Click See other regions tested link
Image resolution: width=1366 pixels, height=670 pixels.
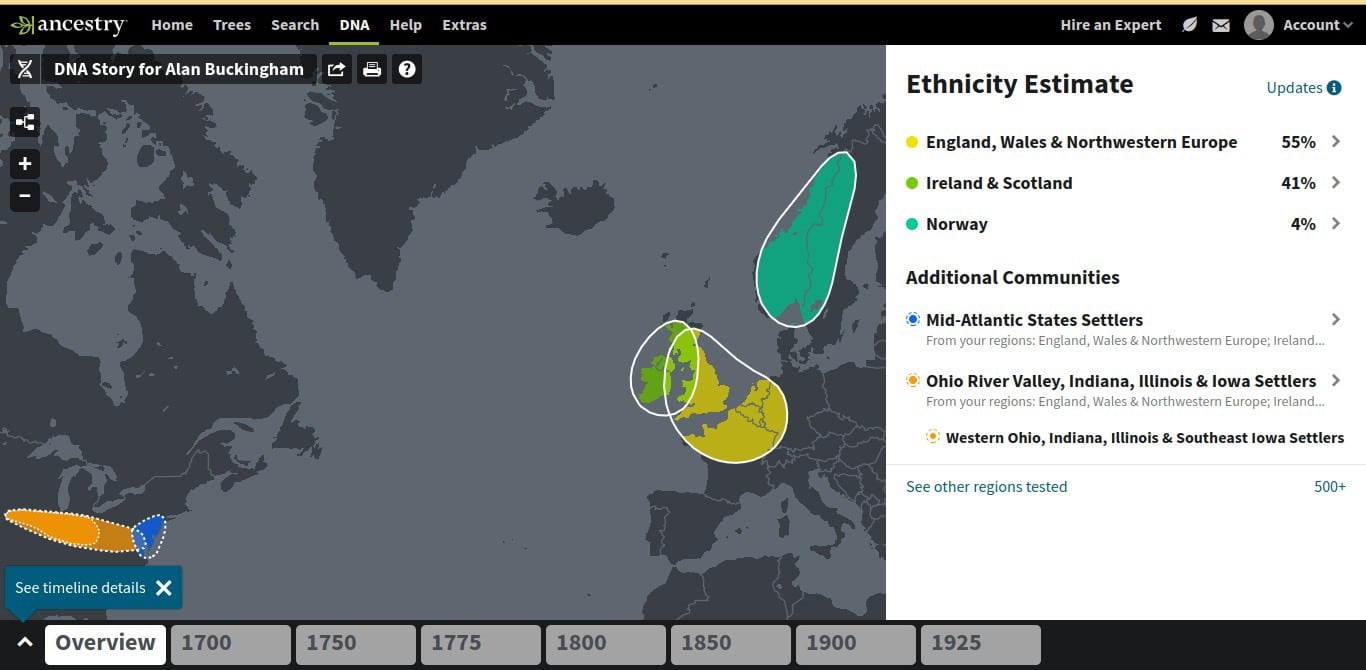point(986,487)
